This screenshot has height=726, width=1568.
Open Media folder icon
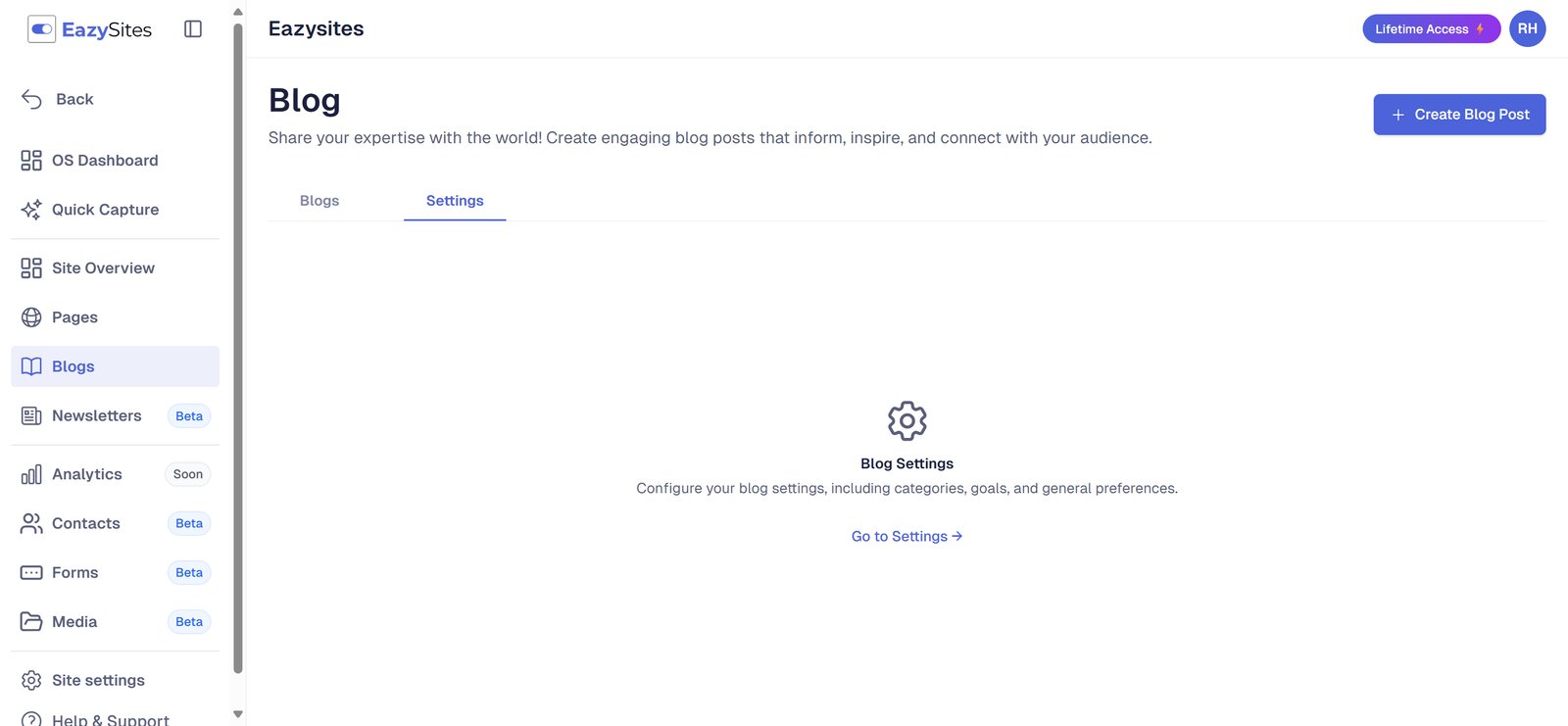tap(31, 622)
